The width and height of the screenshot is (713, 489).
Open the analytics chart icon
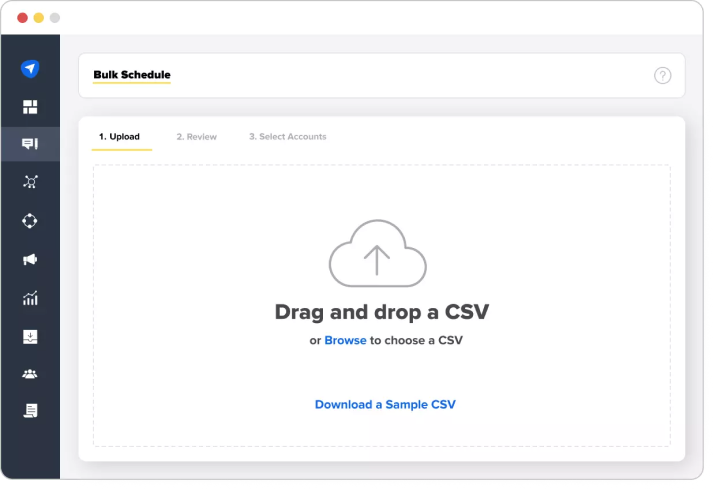coord(30,298)
